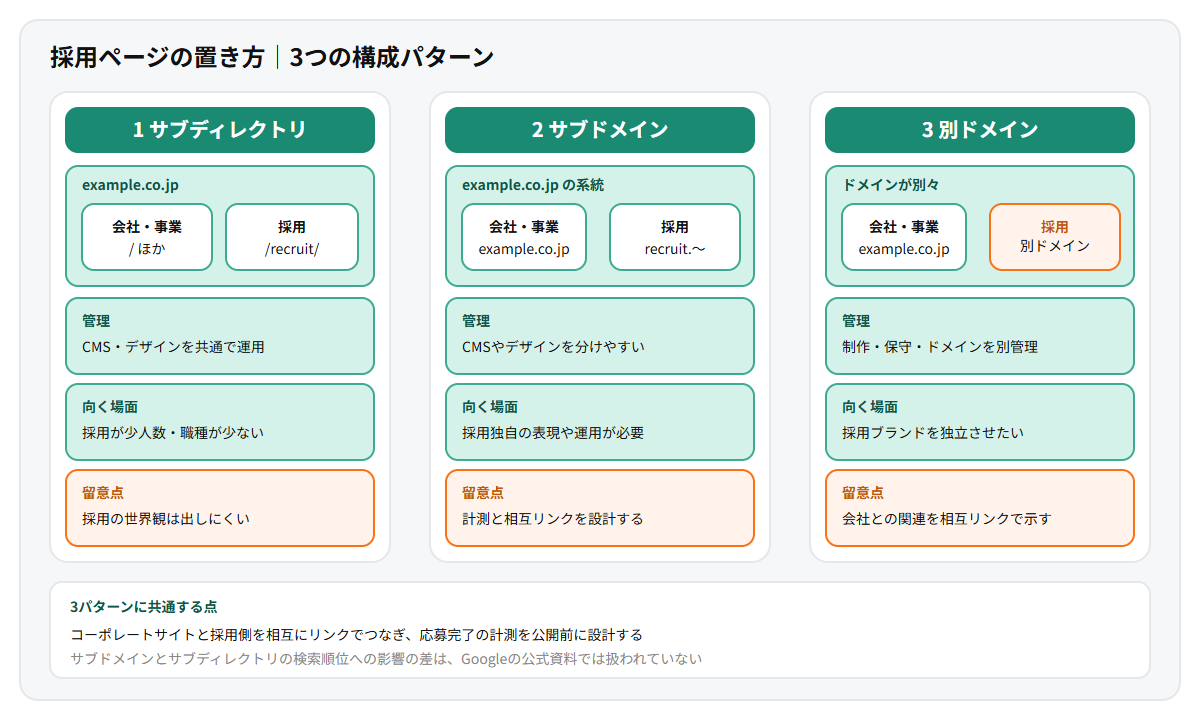Click the text 計測と相互リンクを設計する

(x=553, y=519)
